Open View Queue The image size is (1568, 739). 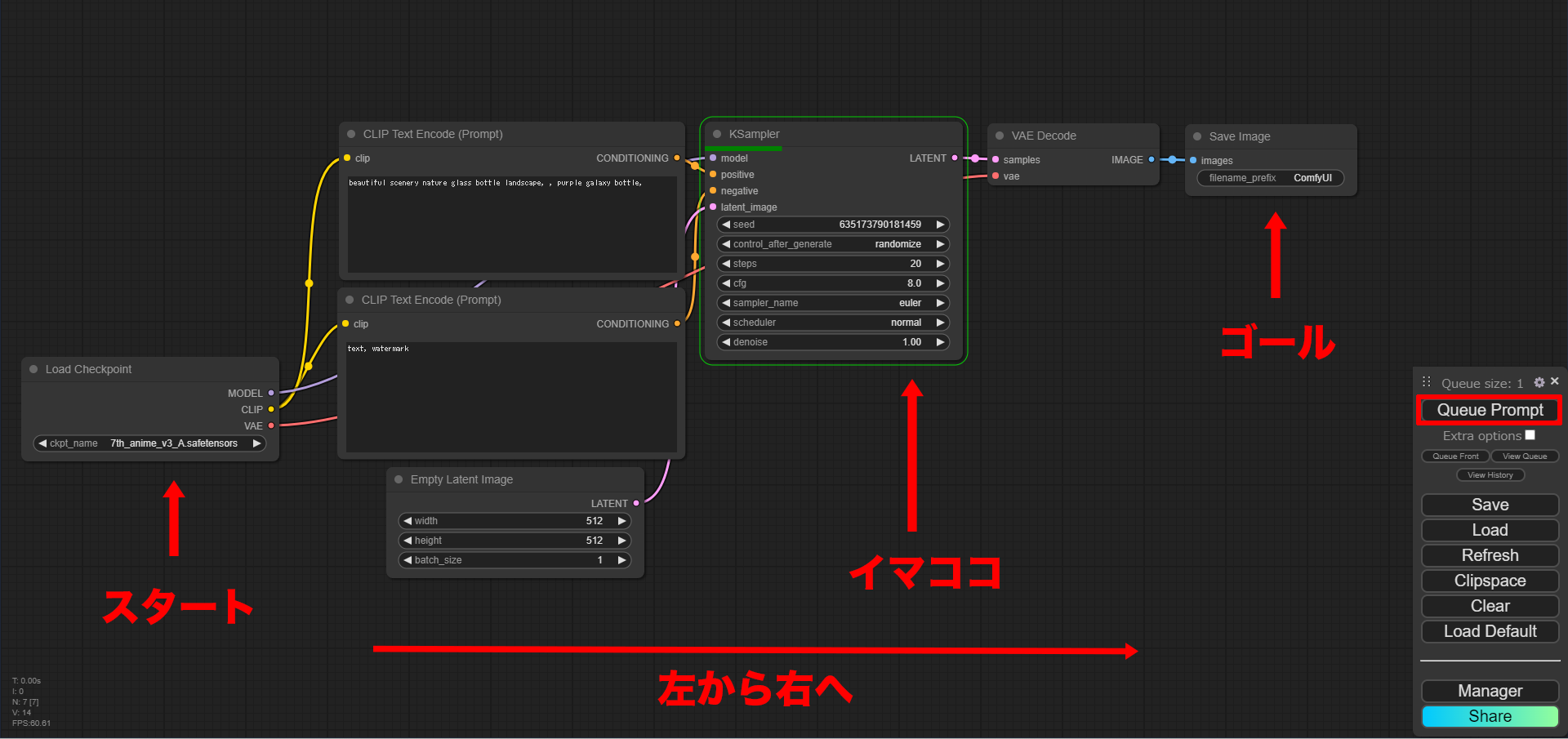[x=1525, y=456]
